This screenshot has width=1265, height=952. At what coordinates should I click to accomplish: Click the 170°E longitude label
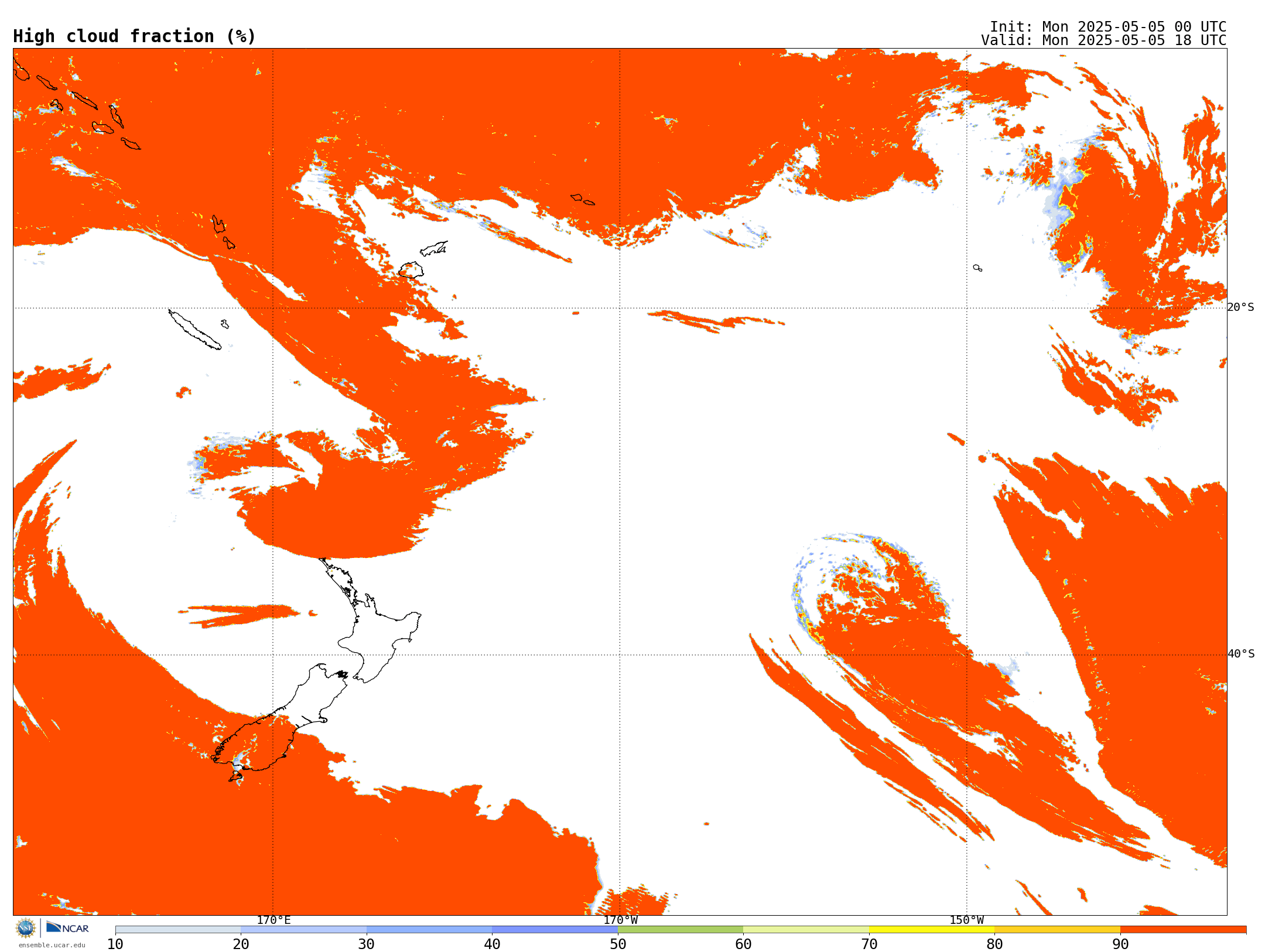coord(273,920)
